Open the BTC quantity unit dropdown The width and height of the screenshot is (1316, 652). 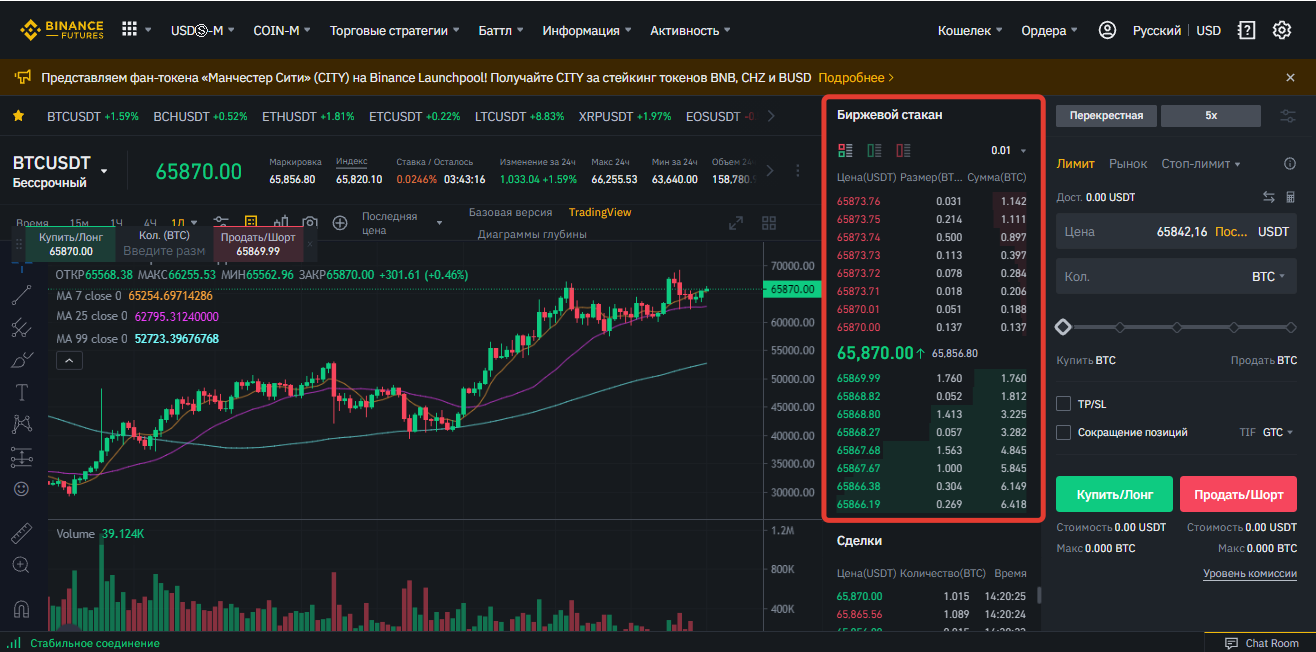pos(1269,277)
